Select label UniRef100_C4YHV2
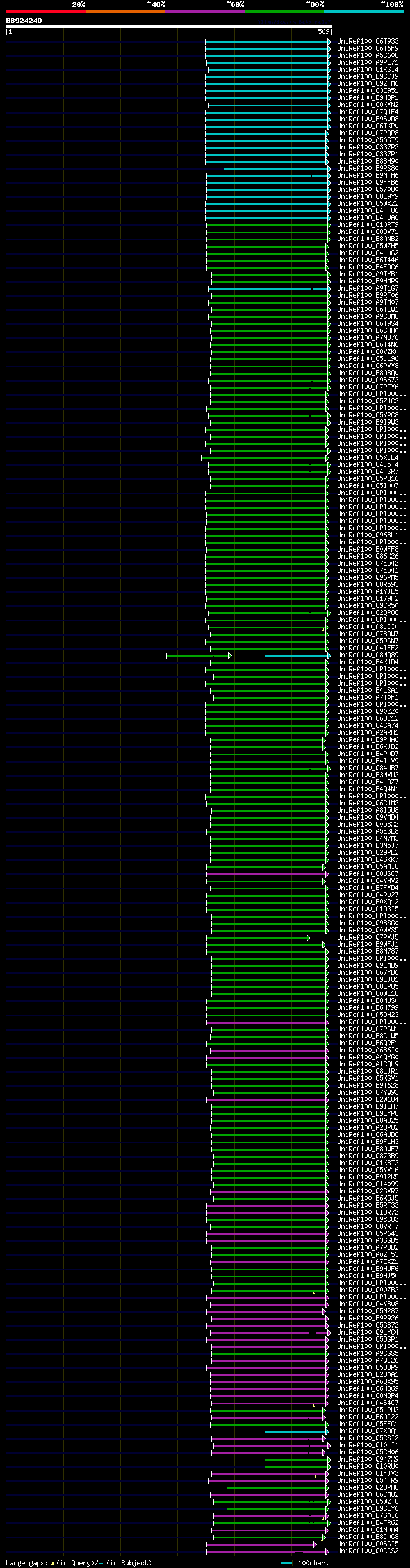This screenshot has height=1568, width=410. [x=368, y=881]
